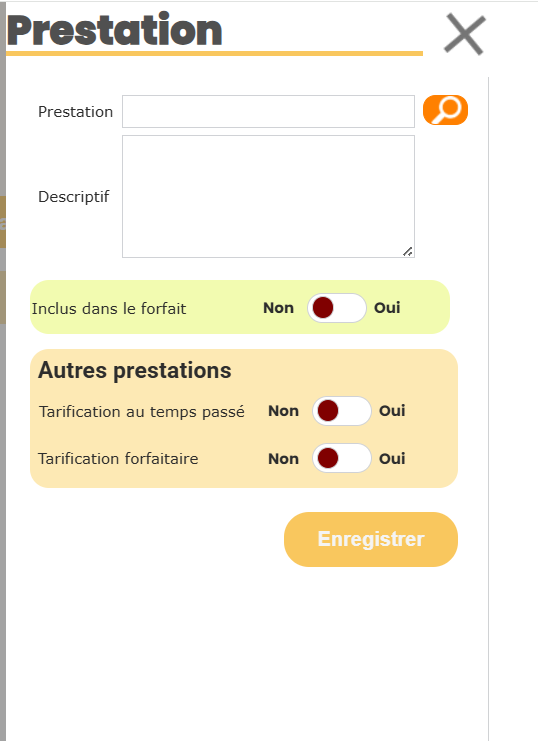Enable the Tarification au temps passé switch
The height and width of the screenshot is (741, 538).
pyautogui.click(x=342, y=411)
